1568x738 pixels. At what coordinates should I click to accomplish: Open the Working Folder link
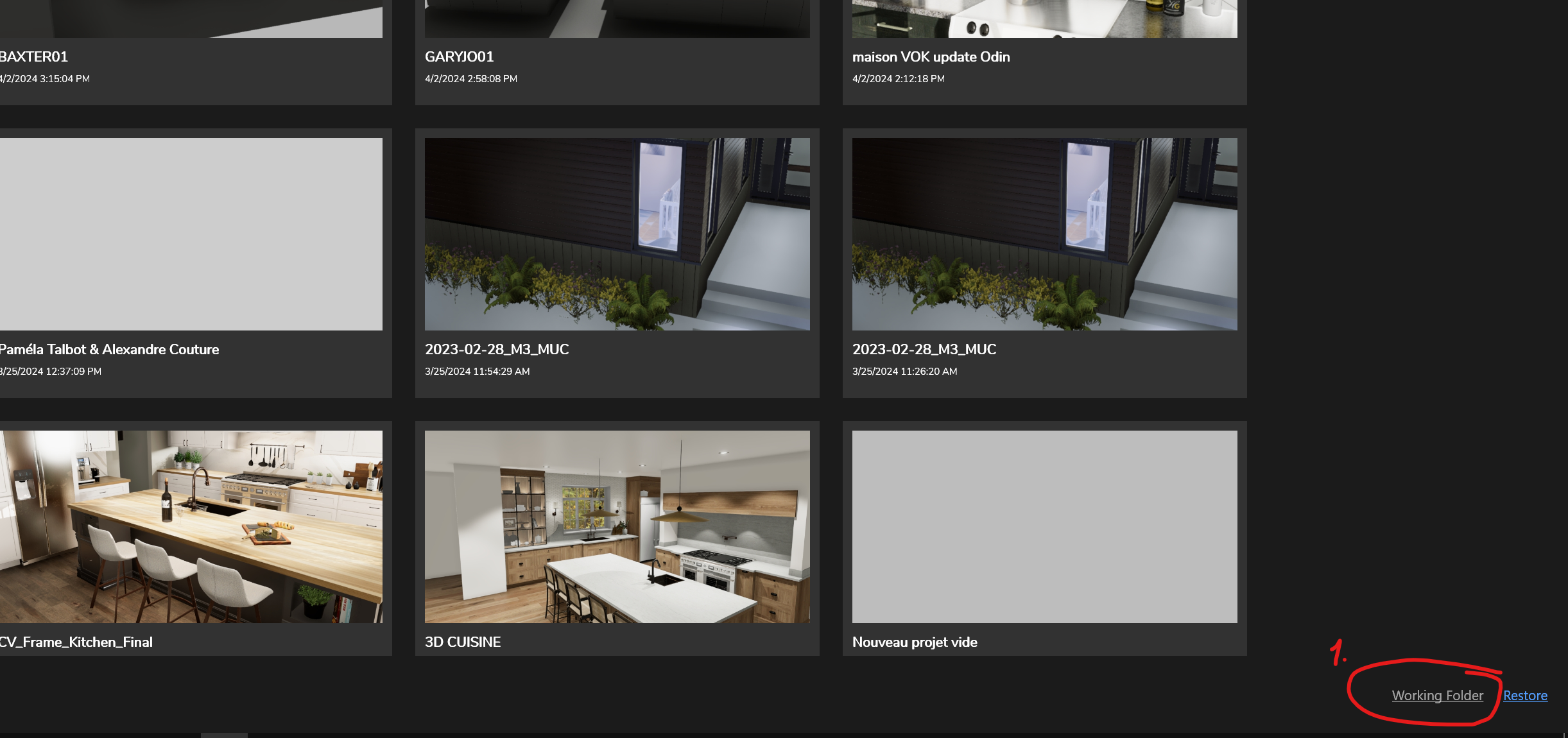1437,696
